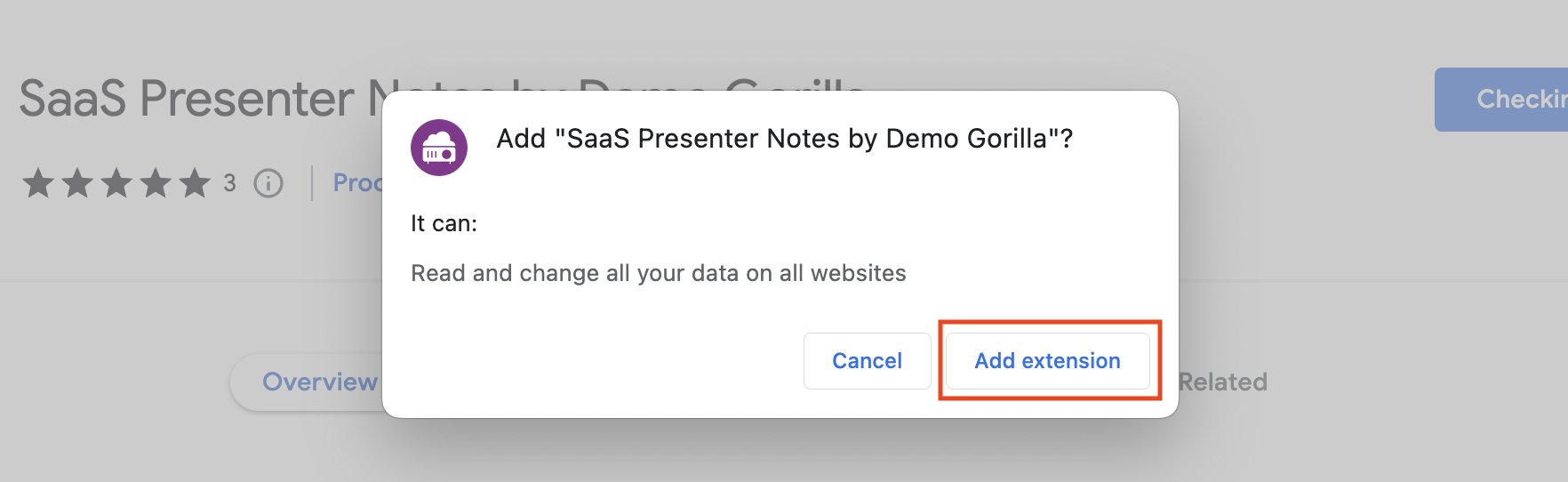The width and height of the screenshot is (1568, 482).
Task: Switch to the Overview tab
Action: (x=319, y=382)
